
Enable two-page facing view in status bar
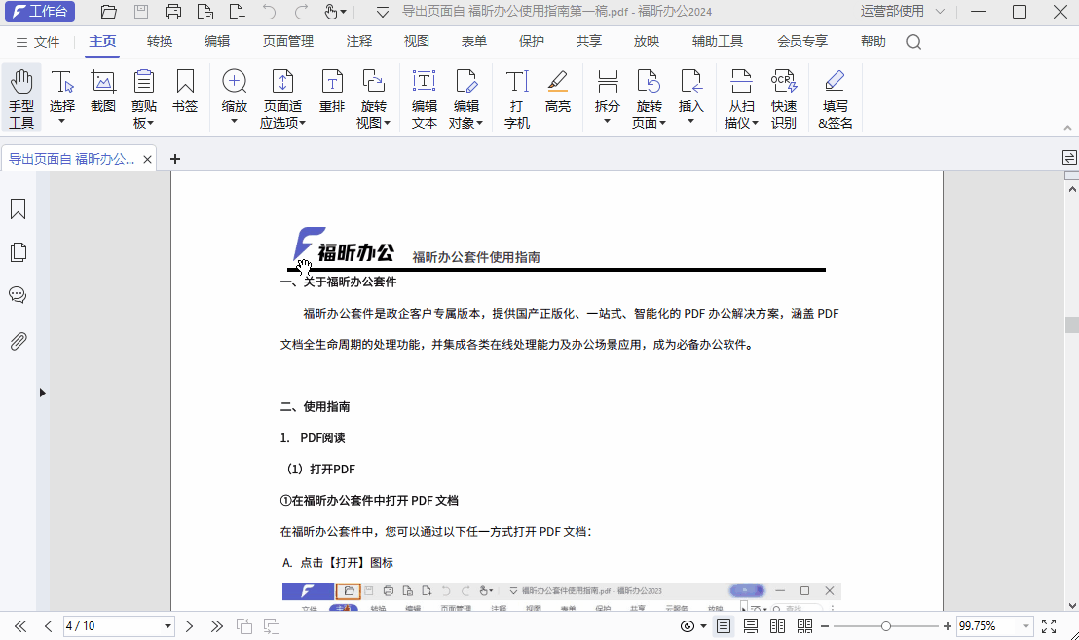tap(776, 626)
